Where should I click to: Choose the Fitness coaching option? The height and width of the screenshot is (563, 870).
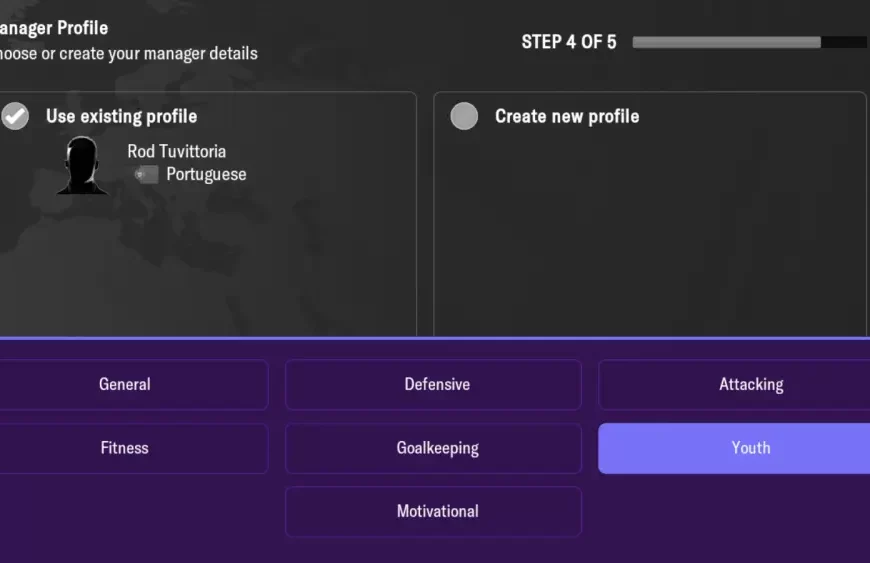tap(125, 448)
